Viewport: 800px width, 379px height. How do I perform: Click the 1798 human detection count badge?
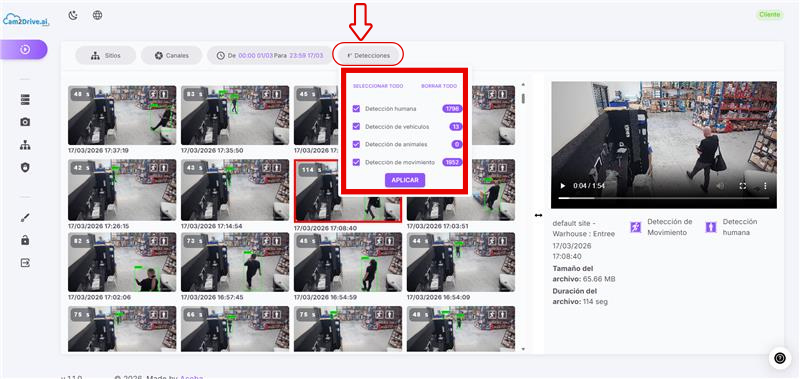point(452,109)
